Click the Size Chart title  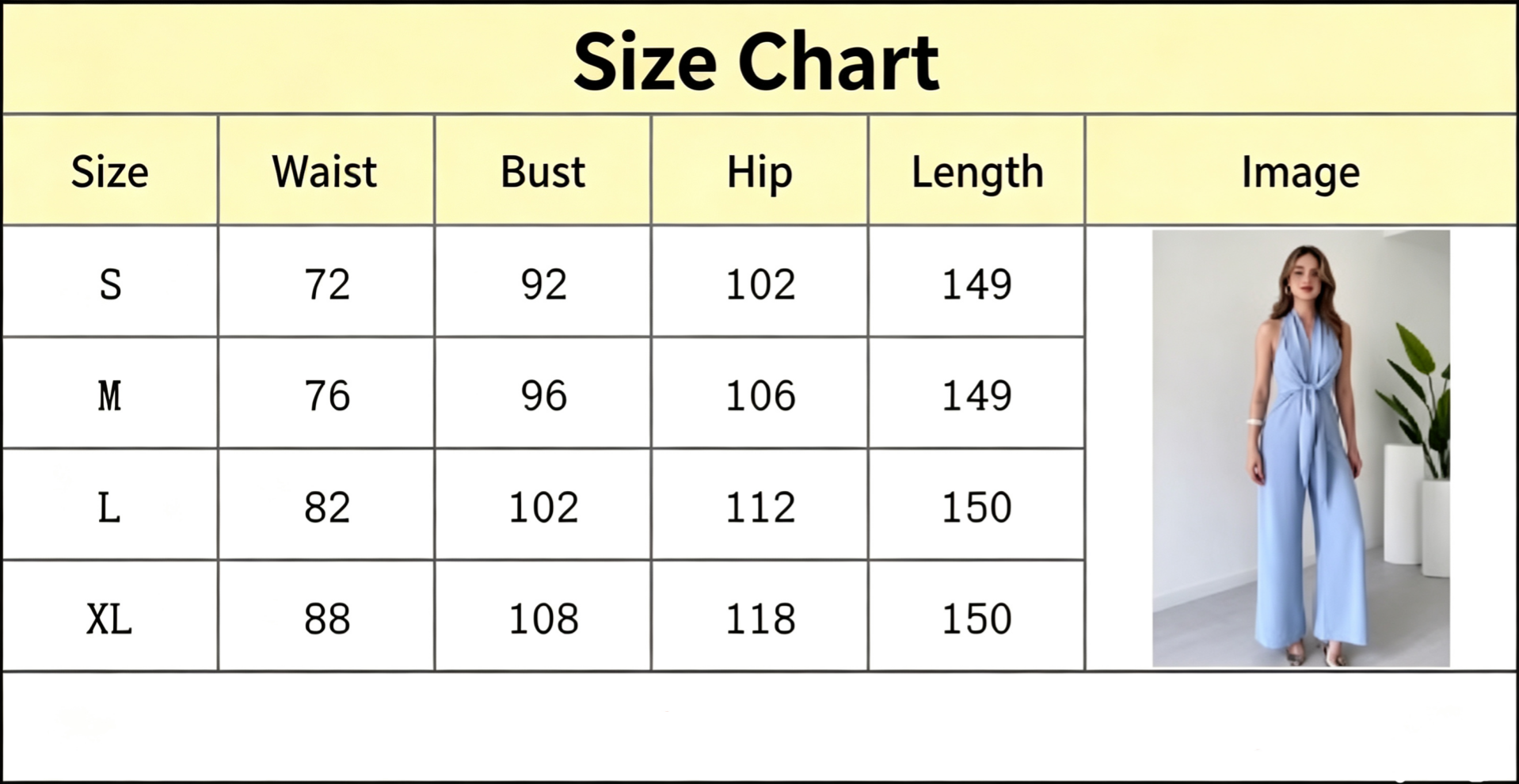(756, 62)
